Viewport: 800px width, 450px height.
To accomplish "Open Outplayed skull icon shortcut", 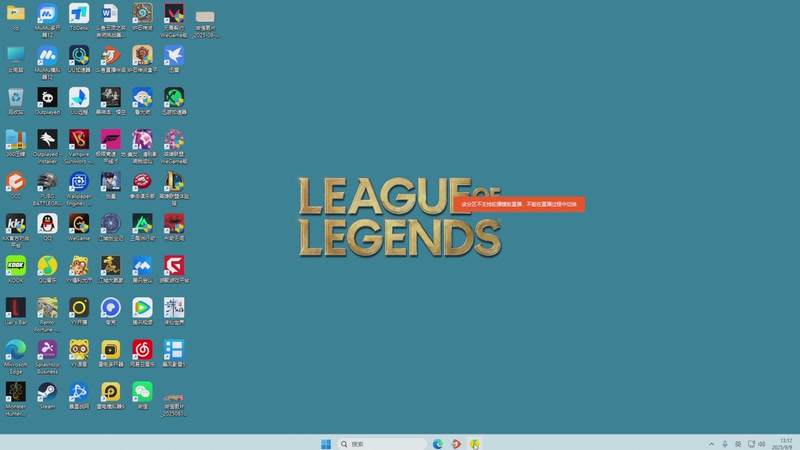I will (x=47, y=101).
